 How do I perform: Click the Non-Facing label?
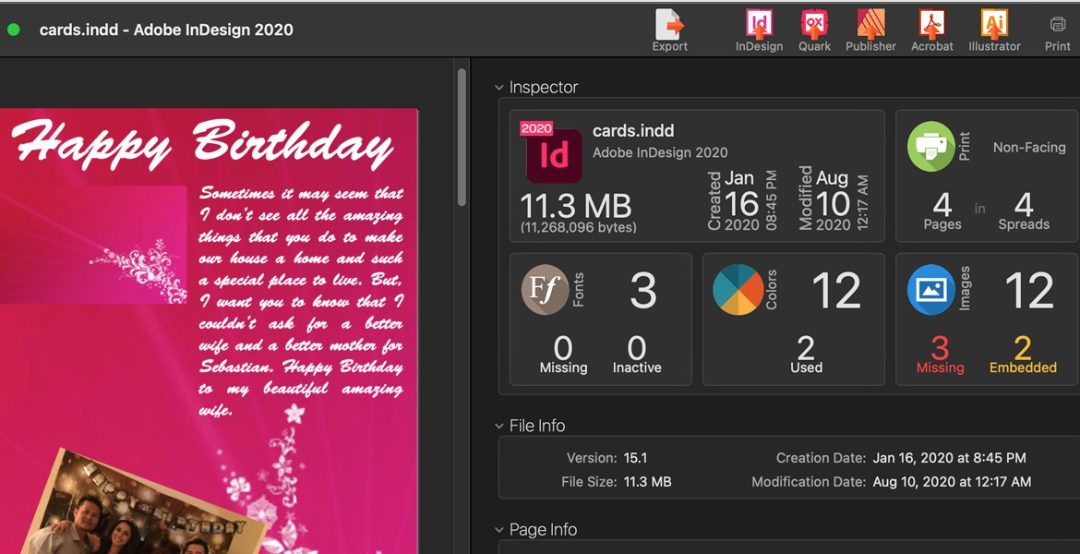(x=1029, y=147)
